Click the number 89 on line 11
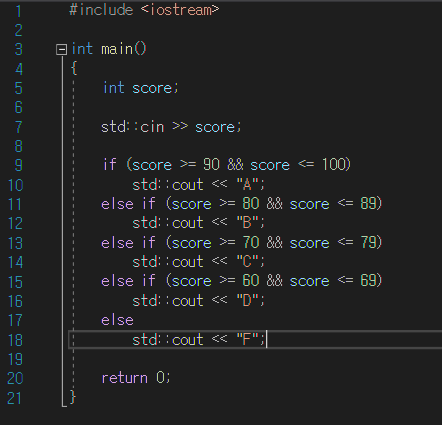The height and width of the screenshot is (425, 442). (x=369, y=203)
